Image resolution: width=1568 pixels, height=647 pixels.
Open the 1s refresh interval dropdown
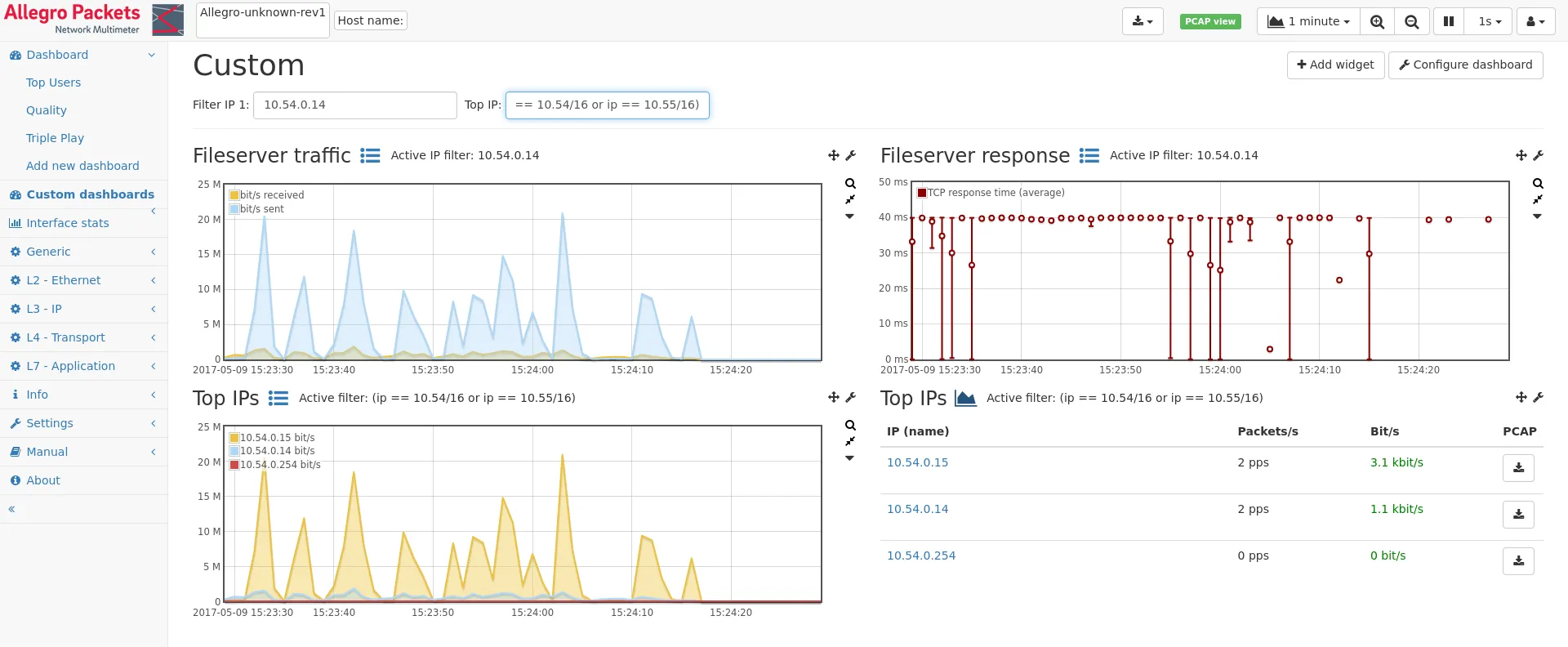coord(1489,22)
